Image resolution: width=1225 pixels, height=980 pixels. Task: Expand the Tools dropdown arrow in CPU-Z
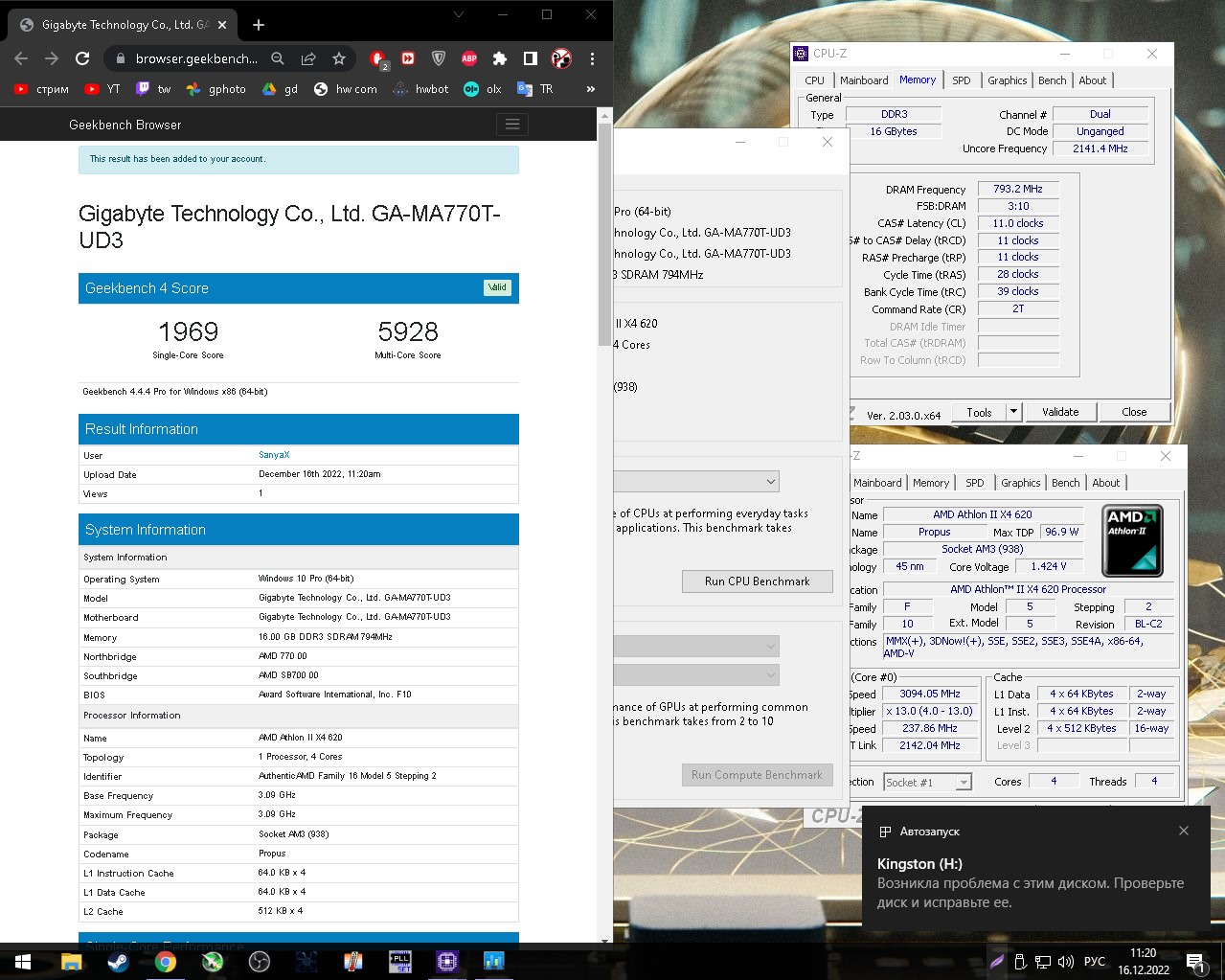(x=1013, y=412)
